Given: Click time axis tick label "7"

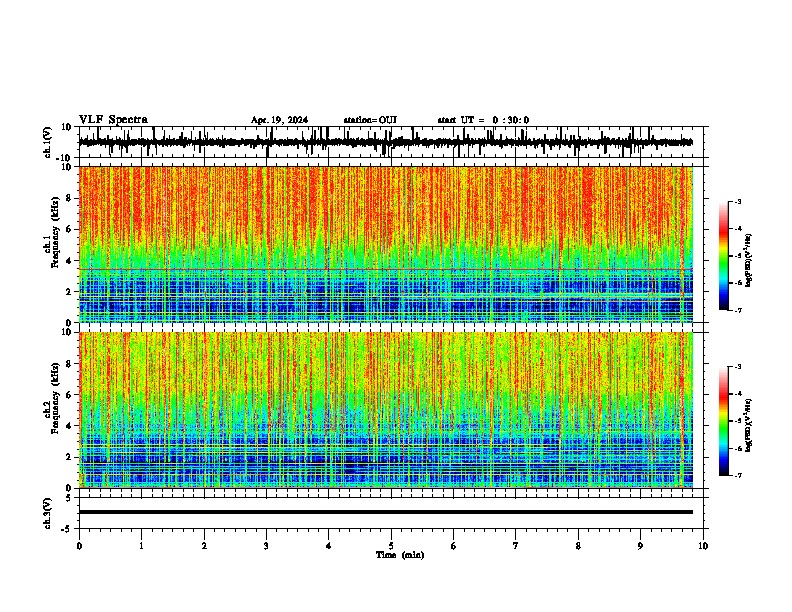Looking at the screenshot, I should click(516, 546).
